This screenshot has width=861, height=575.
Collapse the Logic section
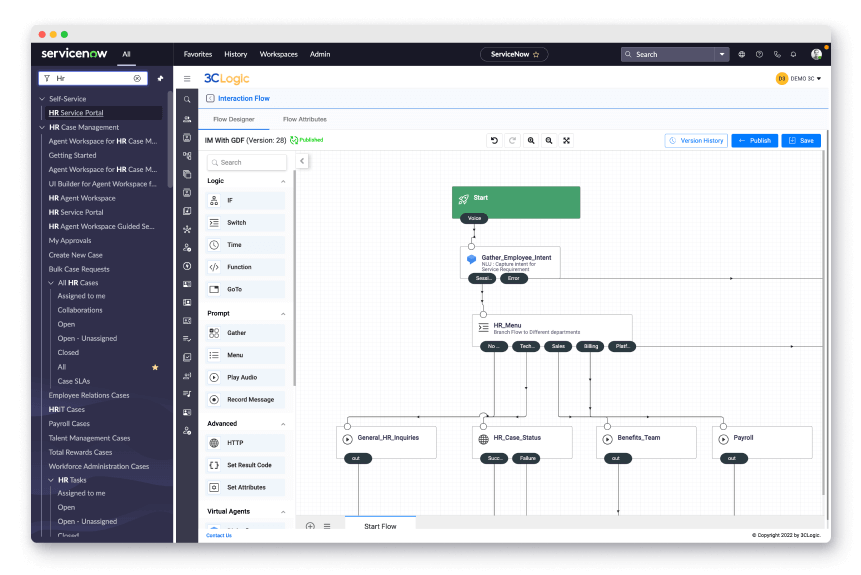coord(283,181)
